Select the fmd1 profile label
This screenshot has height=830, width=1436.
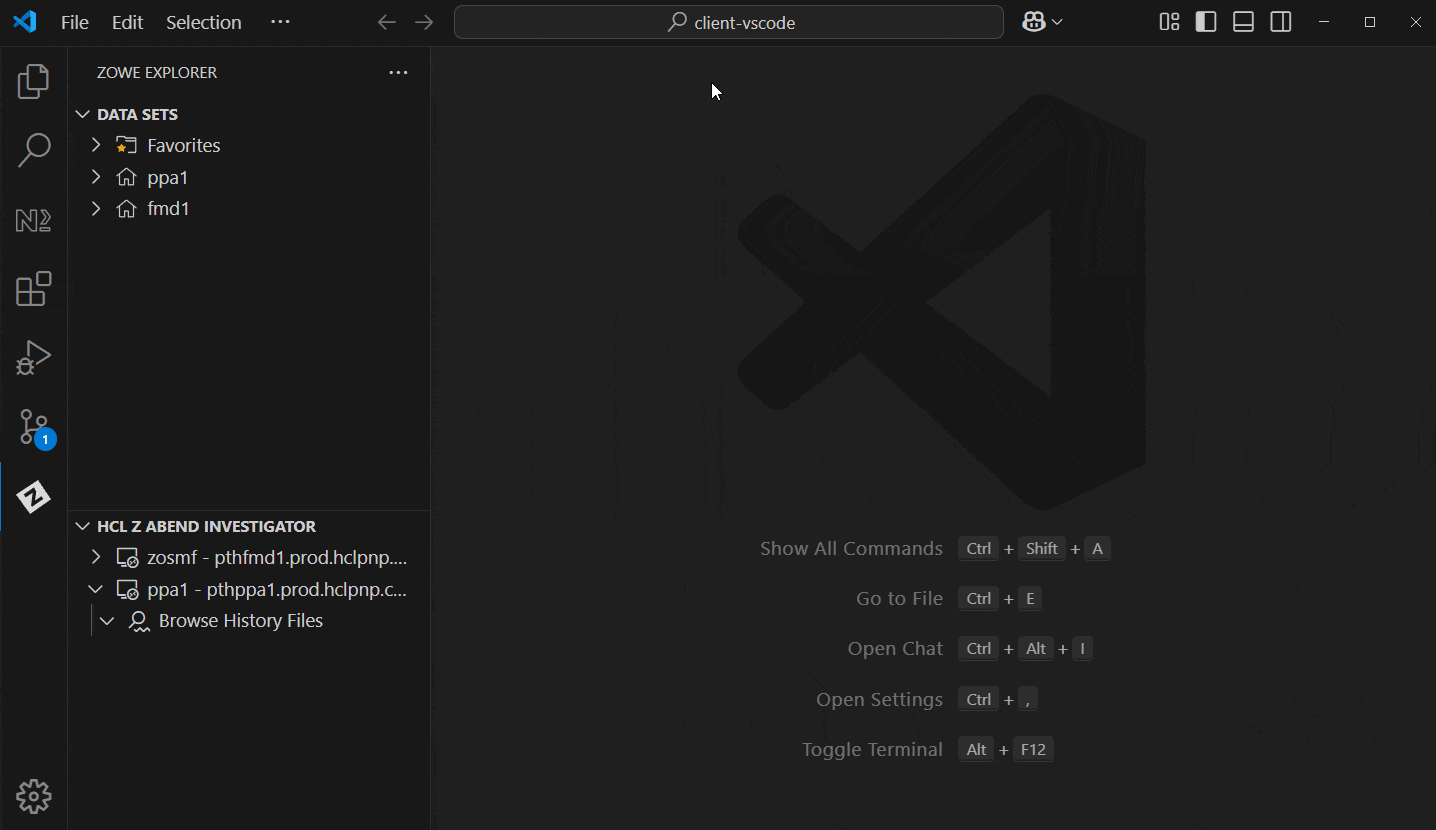point(168,208)
